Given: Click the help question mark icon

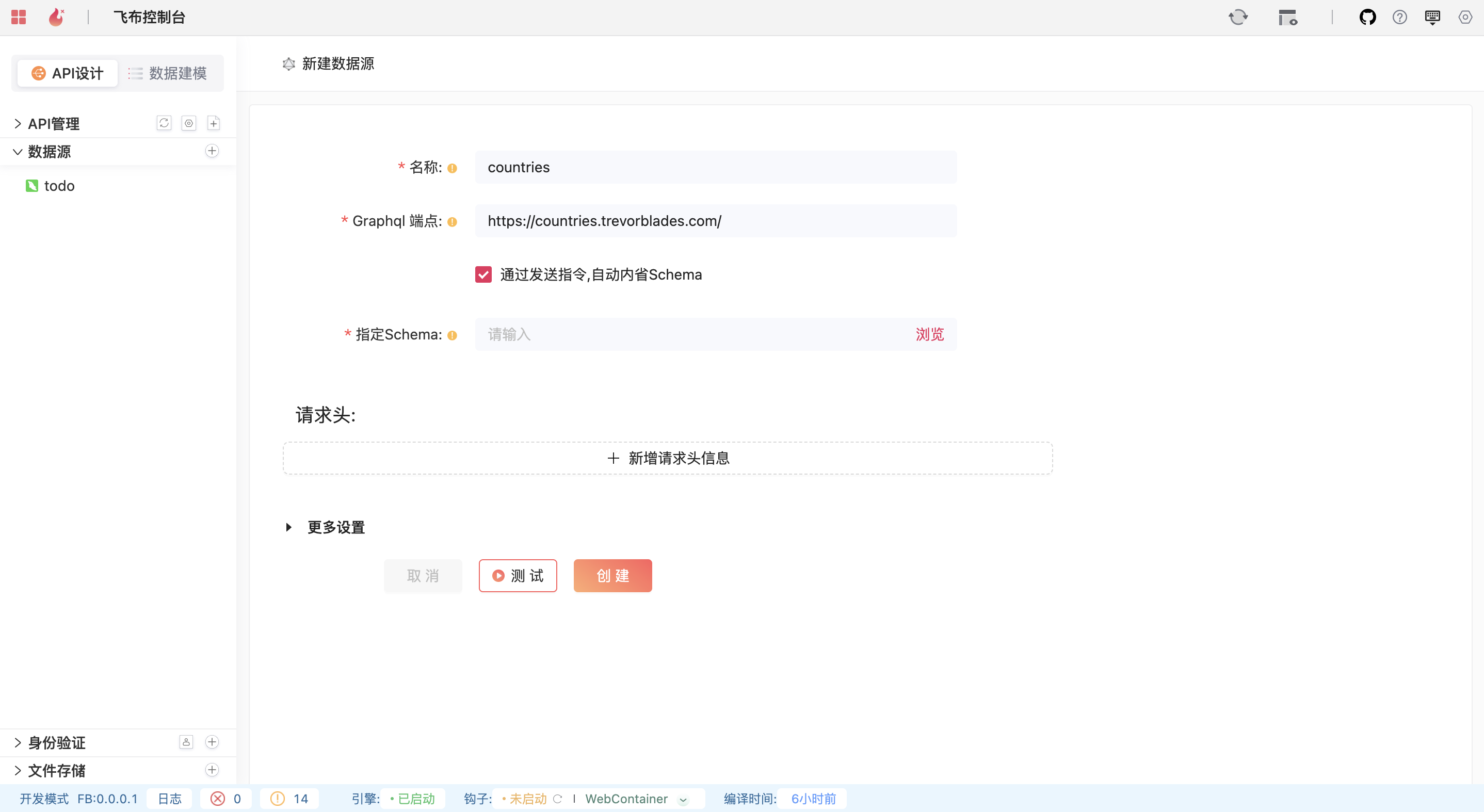Looking at the screenshot, I should (x=1399, y=17).
